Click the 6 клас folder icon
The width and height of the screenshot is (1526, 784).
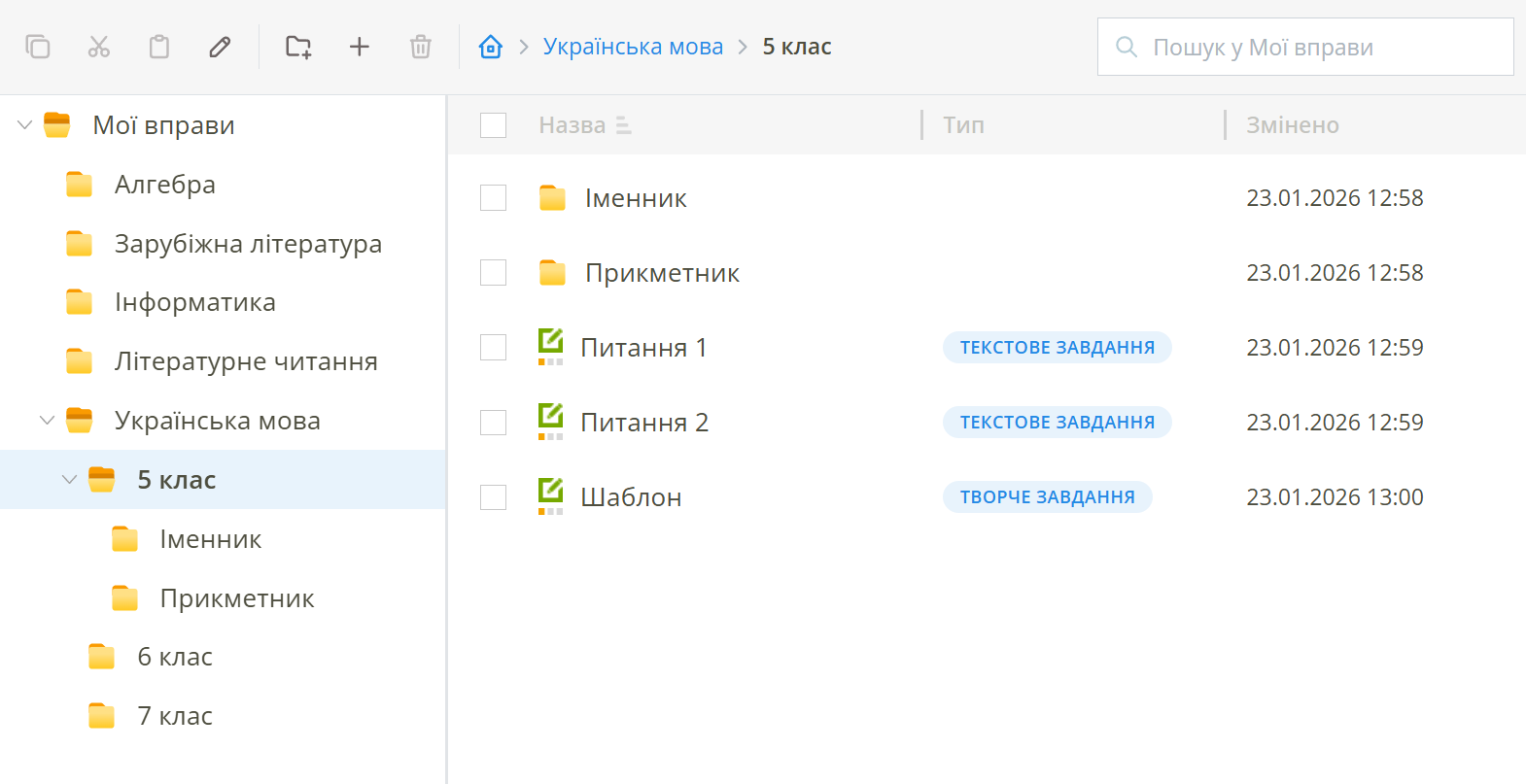click(x=102, y=657)
